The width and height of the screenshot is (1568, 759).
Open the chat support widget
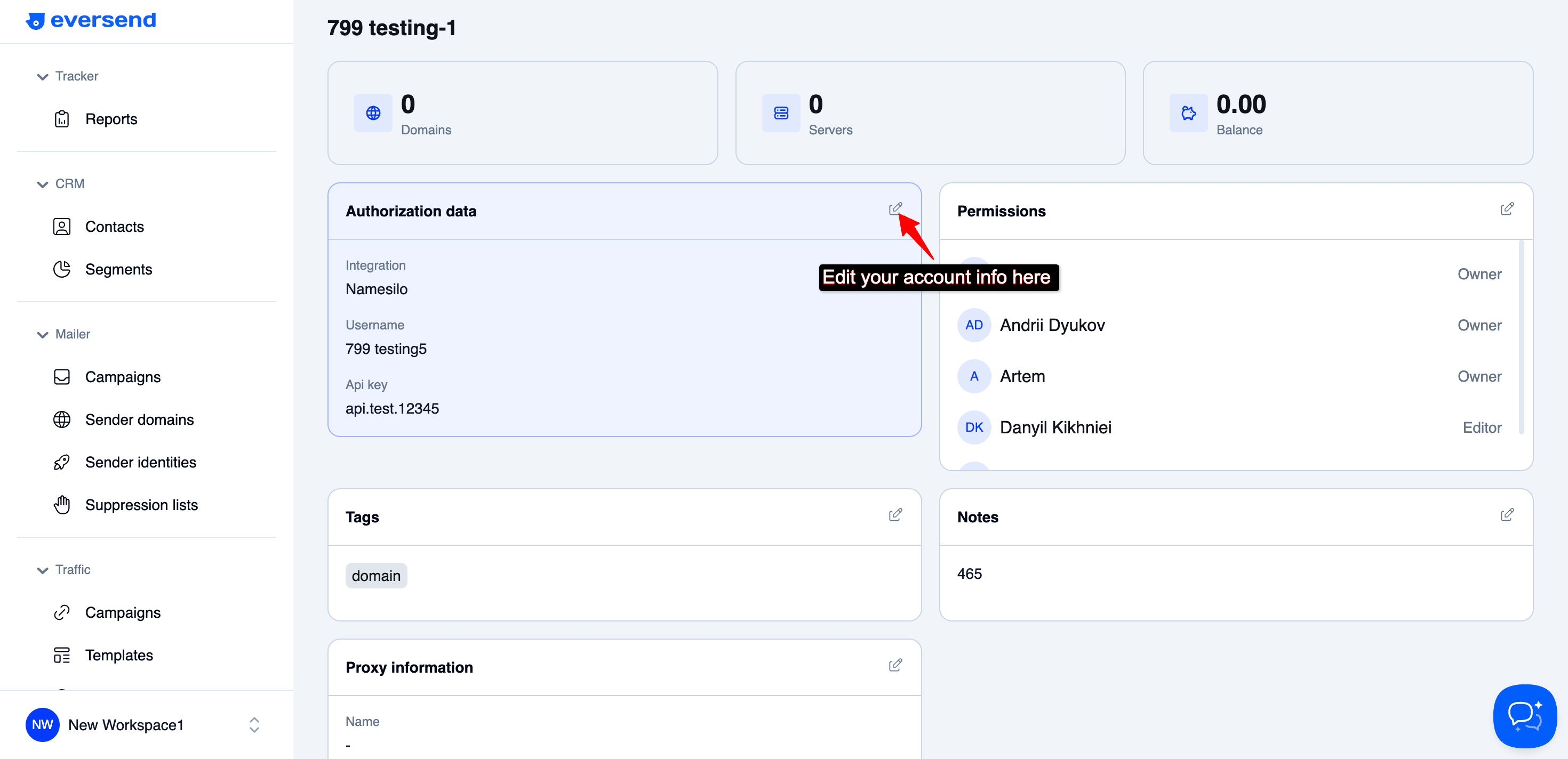tap(1525, 716)
